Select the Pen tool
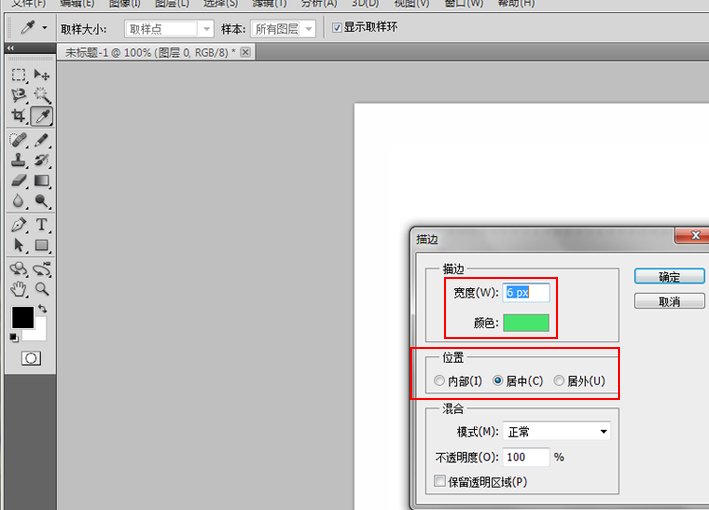Image resolution: width=709 pixels, height=510 pixels. point(18,224)
